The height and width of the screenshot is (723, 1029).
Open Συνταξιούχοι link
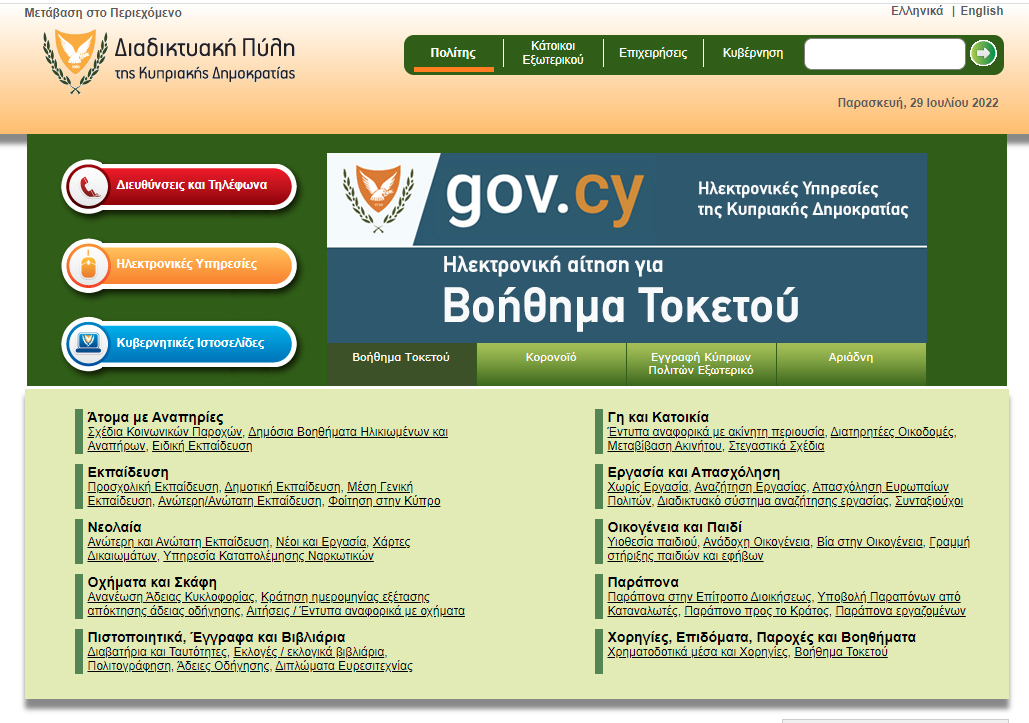[929, 501]
